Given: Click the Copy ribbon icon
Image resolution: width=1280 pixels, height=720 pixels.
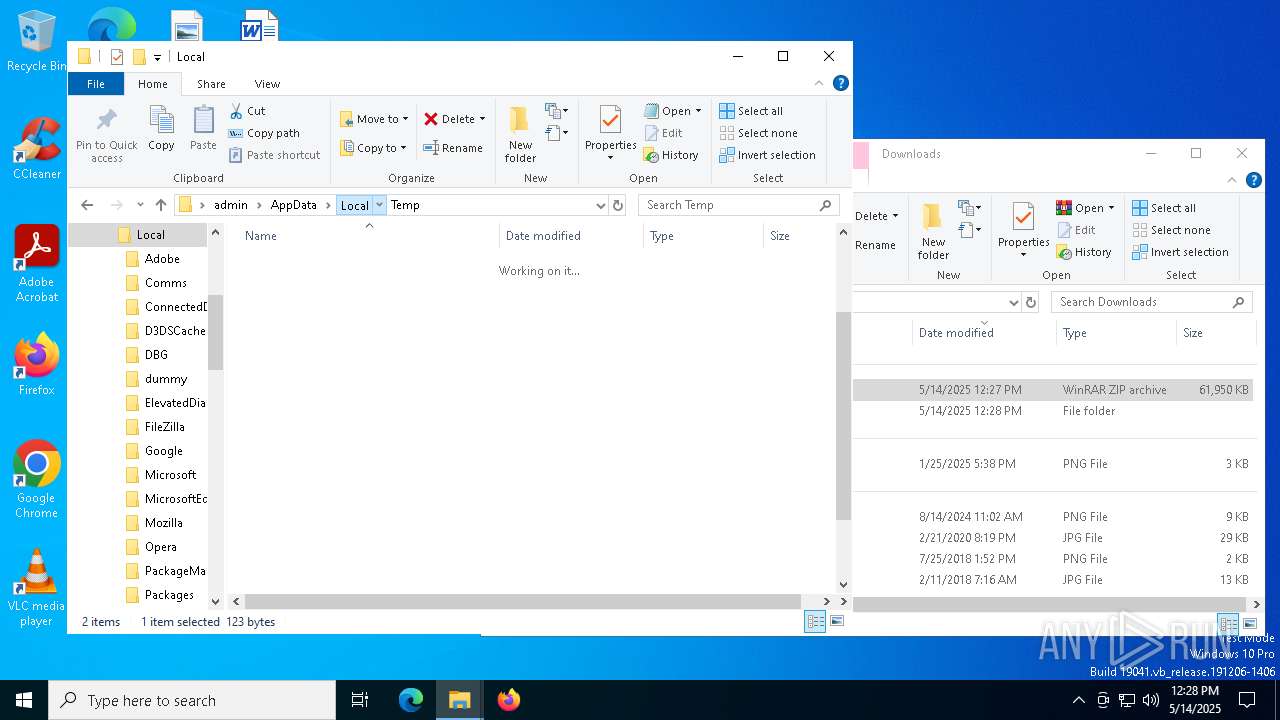Looking at the screenshot, I should point(161,129).
